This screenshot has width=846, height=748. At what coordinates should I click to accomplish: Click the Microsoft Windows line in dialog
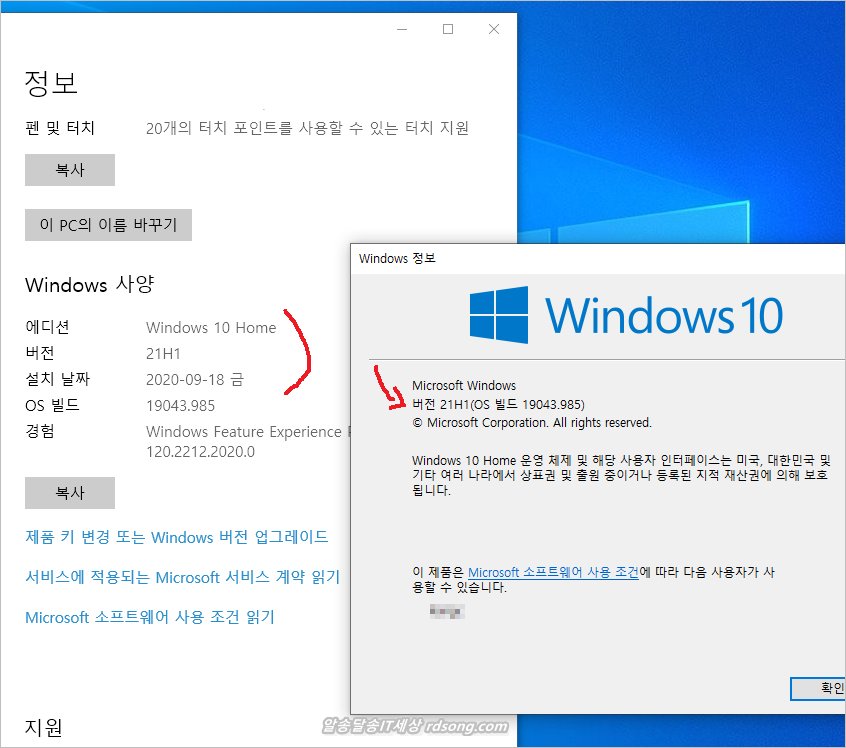coord(464,385)
